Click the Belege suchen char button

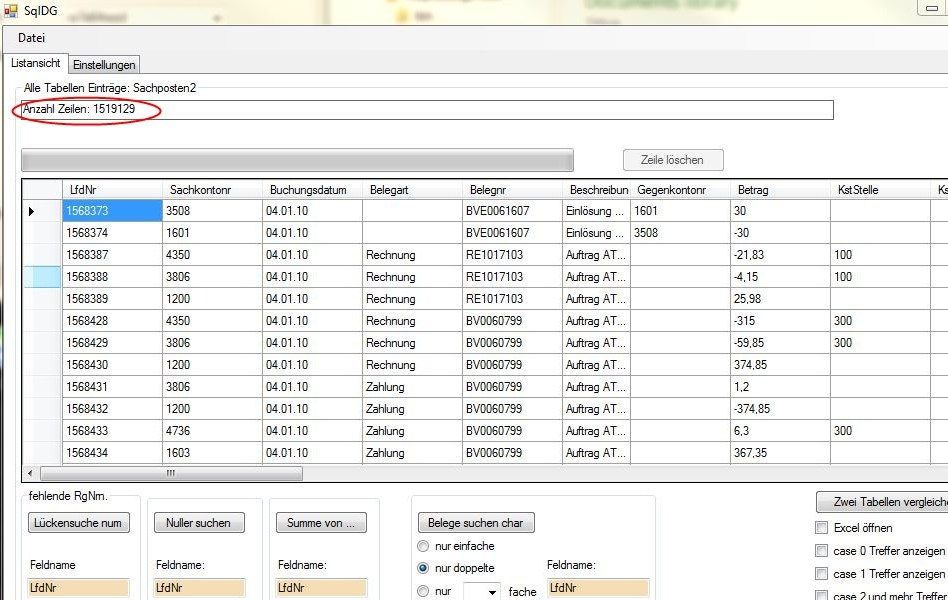point(476,523)
